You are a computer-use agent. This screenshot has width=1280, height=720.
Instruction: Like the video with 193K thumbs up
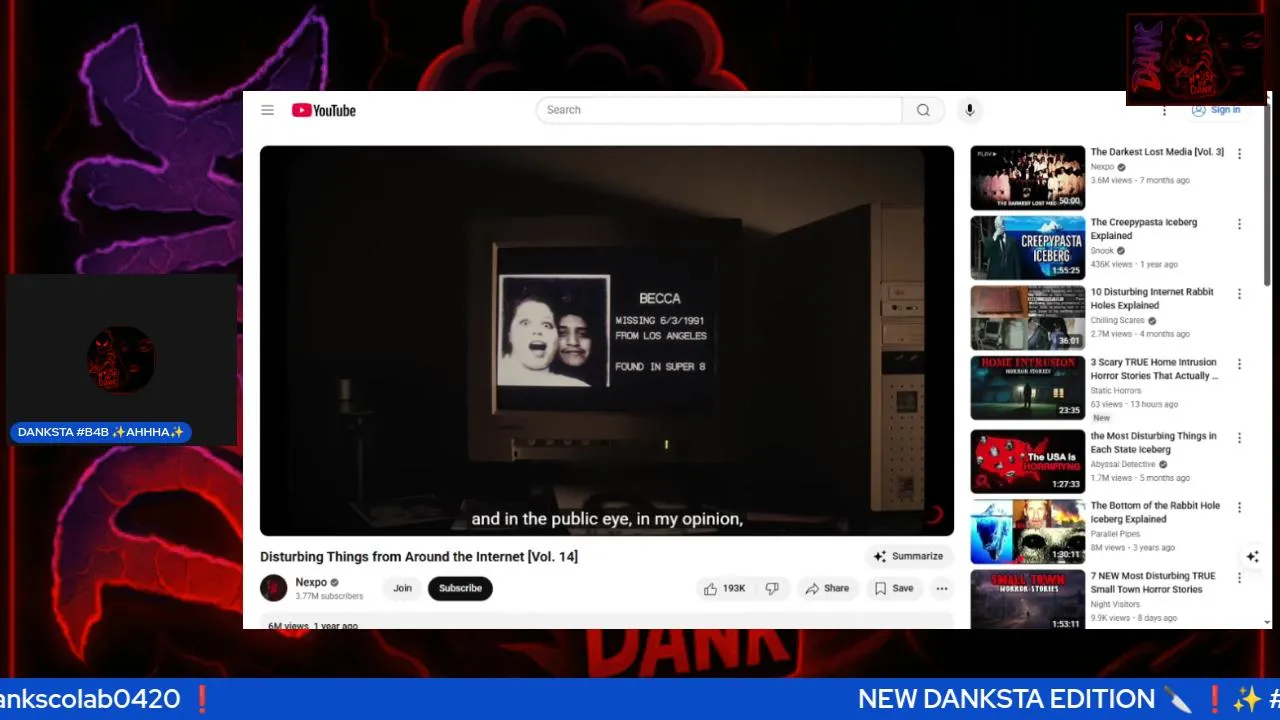725,588
